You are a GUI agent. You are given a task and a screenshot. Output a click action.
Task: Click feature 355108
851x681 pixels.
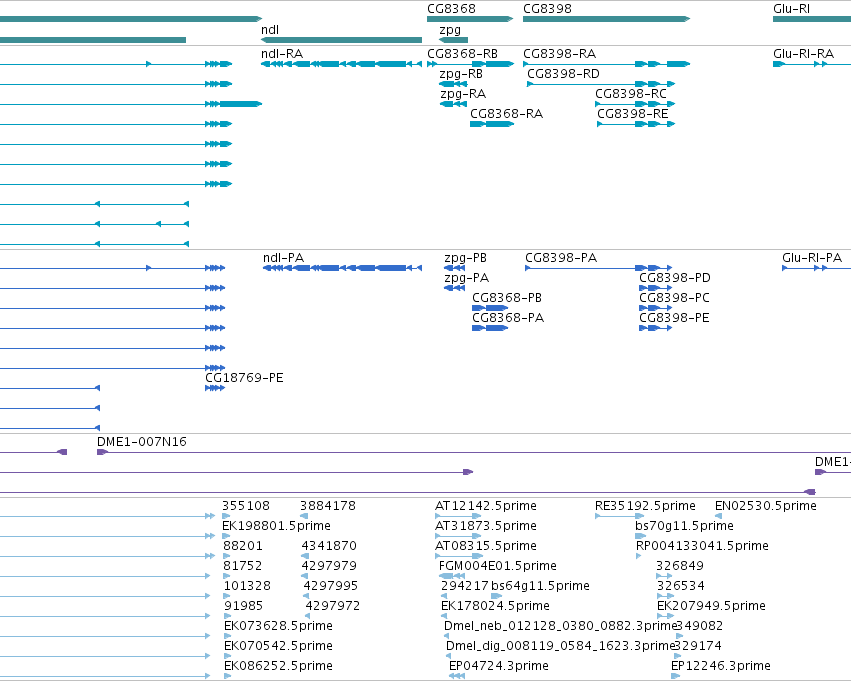click(246, 506)
